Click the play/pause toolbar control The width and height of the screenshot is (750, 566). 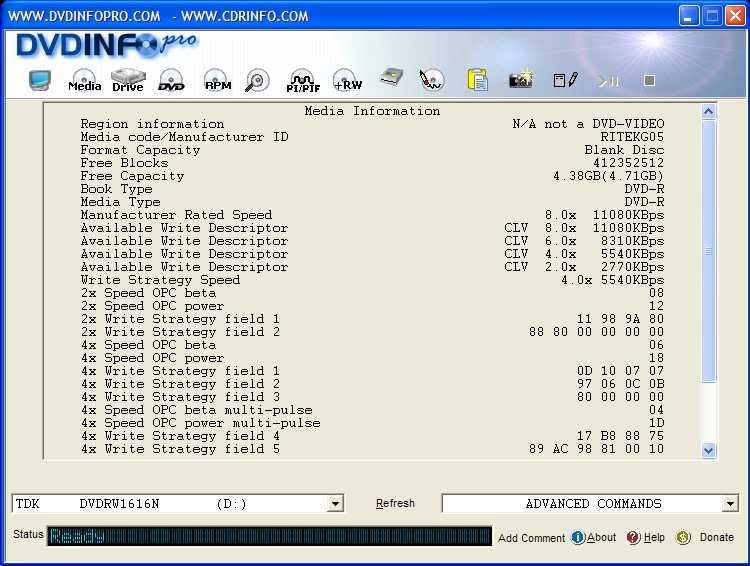pyautogui.click(x=608, y=81)
